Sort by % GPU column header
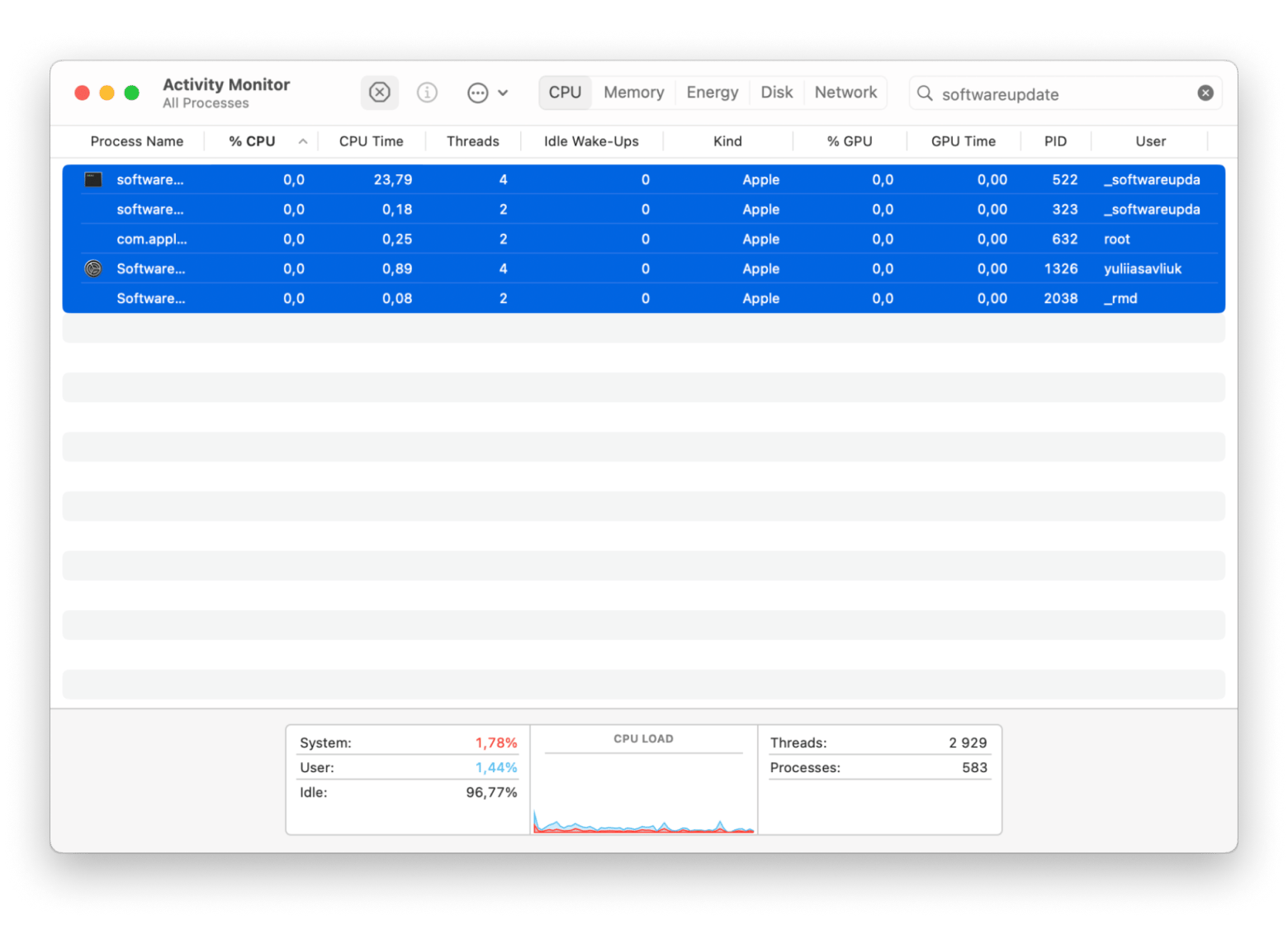Screen dimensions: 1288x930 (850, 141)
